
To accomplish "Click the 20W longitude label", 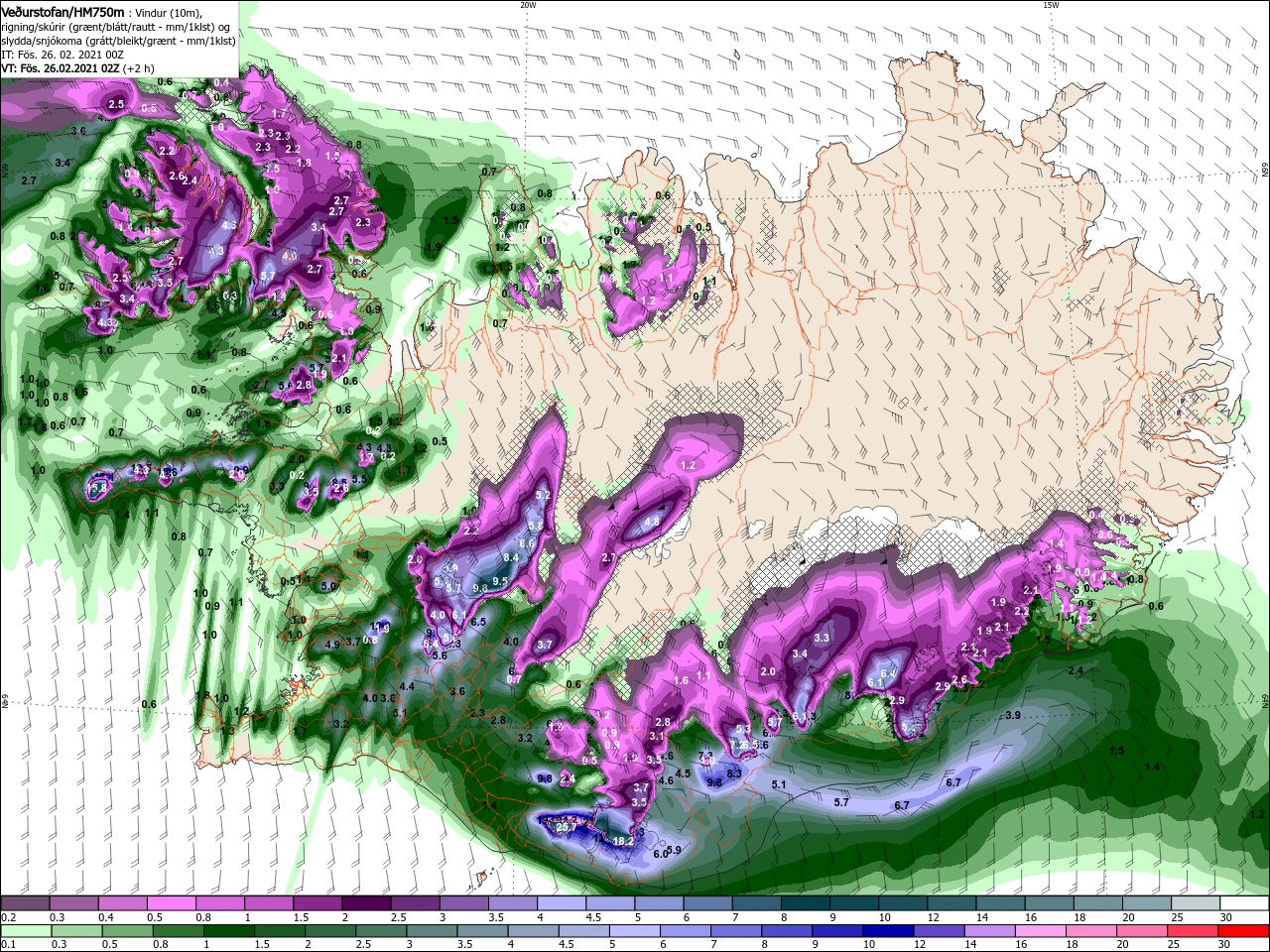I will [x=527, y=5].
